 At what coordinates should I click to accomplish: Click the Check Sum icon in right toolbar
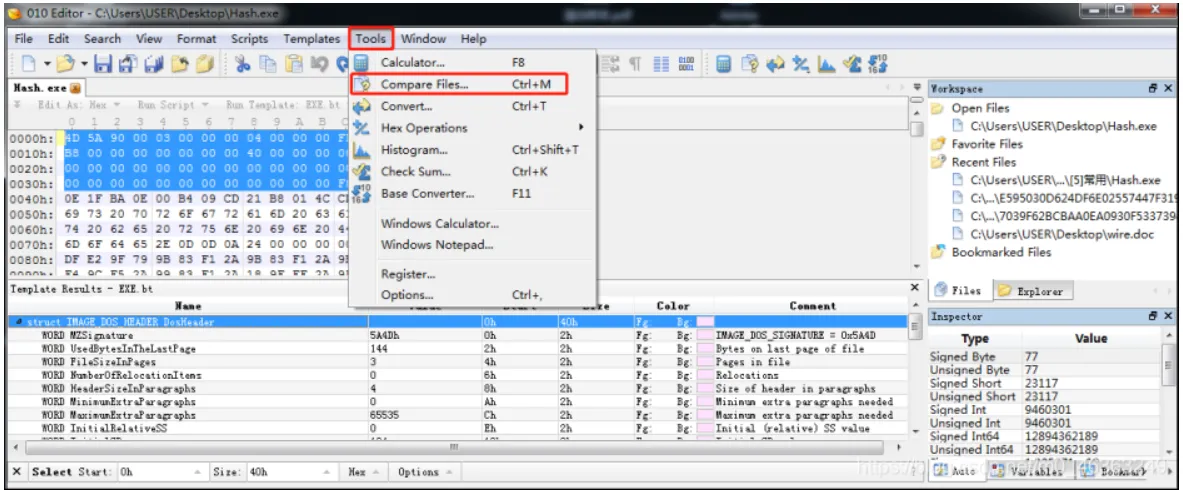[853, 64]
